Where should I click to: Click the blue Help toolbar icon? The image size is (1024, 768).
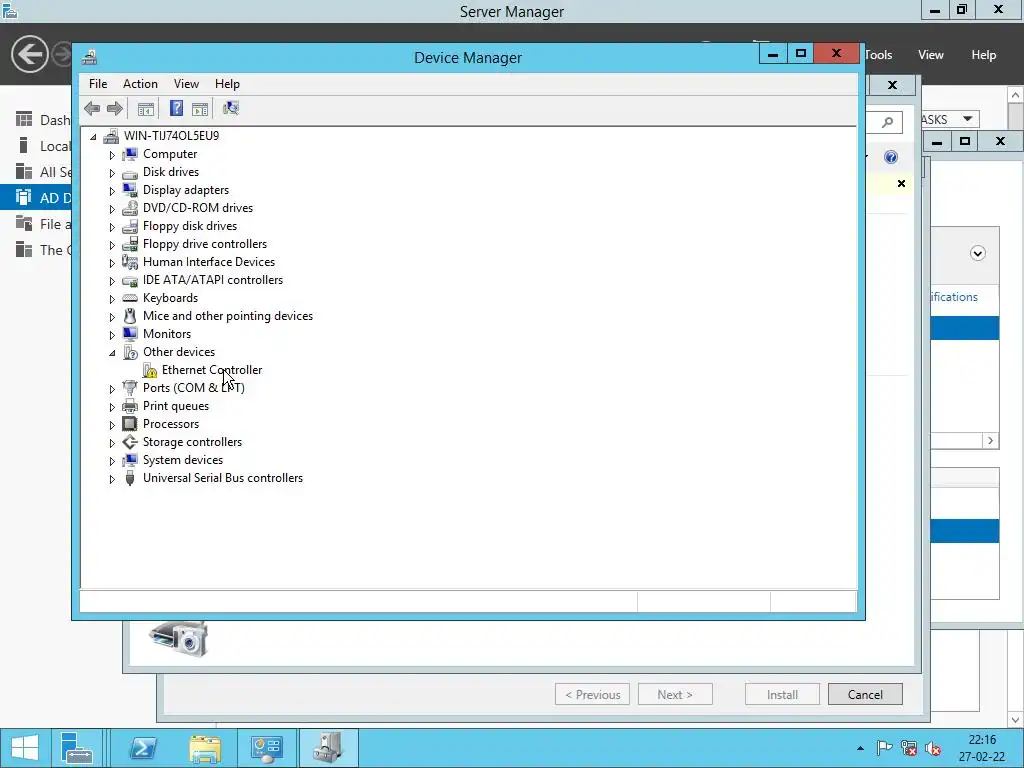176,108
